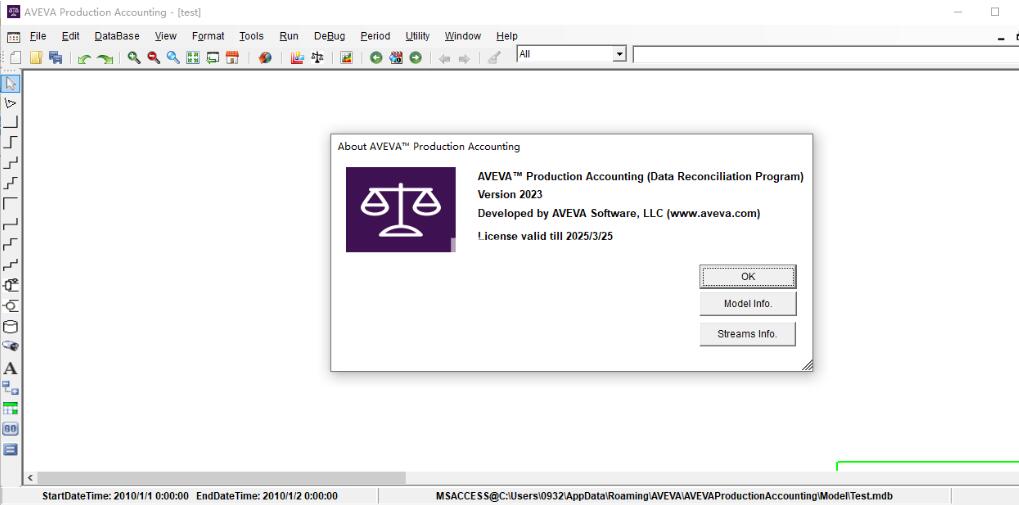Click the calendar system menu icon beside File
The width and height of the screenshot is (1019, 505).
(13, 37)
